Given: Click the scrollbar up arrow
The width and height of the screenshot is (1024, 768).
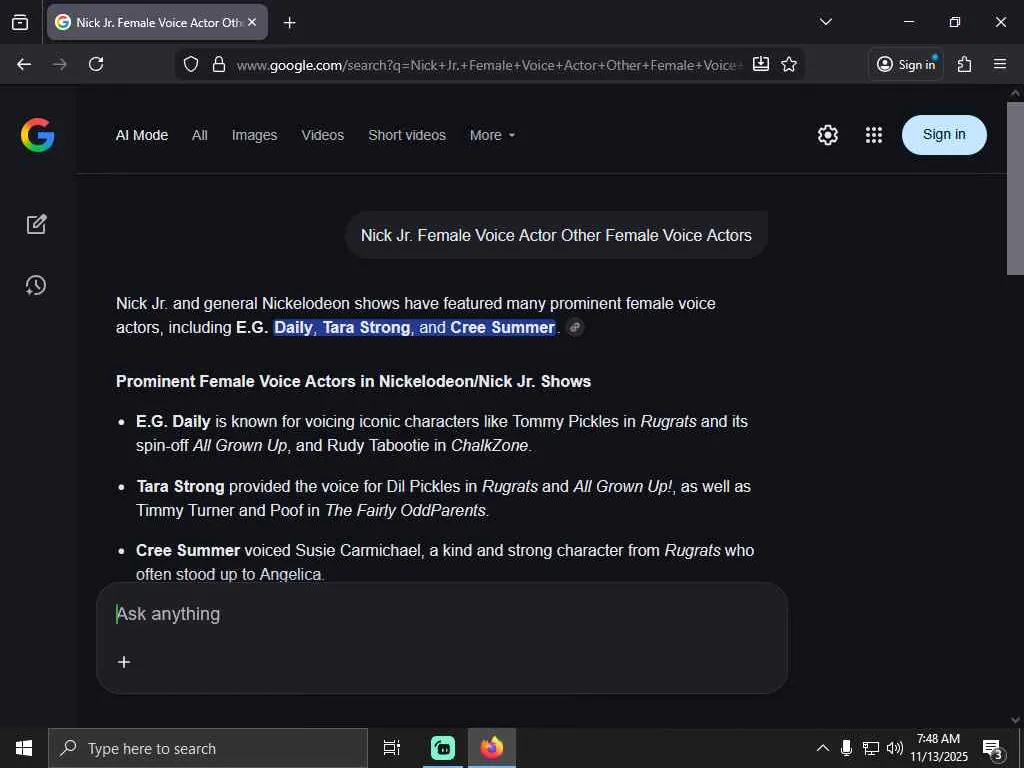Looking at the screenshot, I should point(1015,93).
